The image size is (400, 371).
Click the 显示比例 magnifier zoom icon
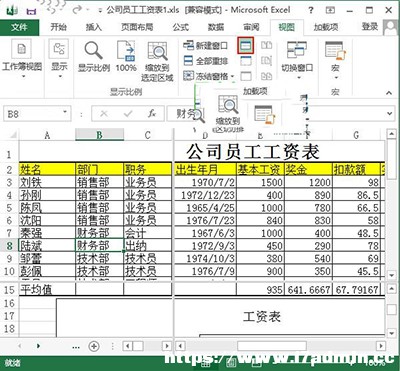(94, 51)
